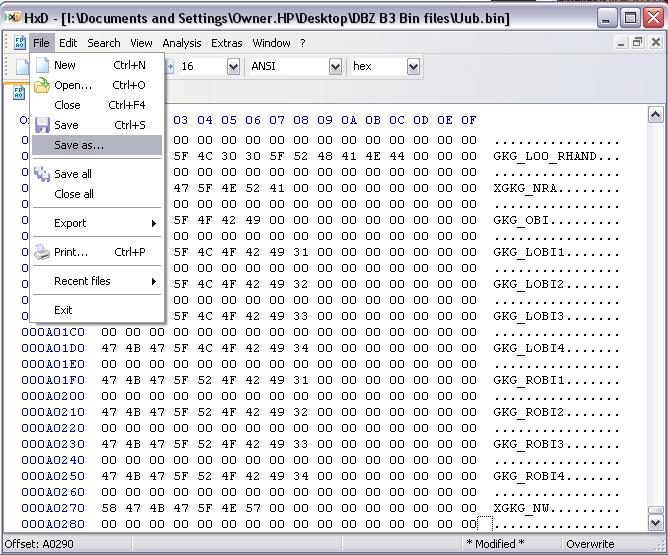The height and width of the screenshot is (555, 668).
Task: Click offset 000A0200 in the offset column
Action: click(53, 397)
